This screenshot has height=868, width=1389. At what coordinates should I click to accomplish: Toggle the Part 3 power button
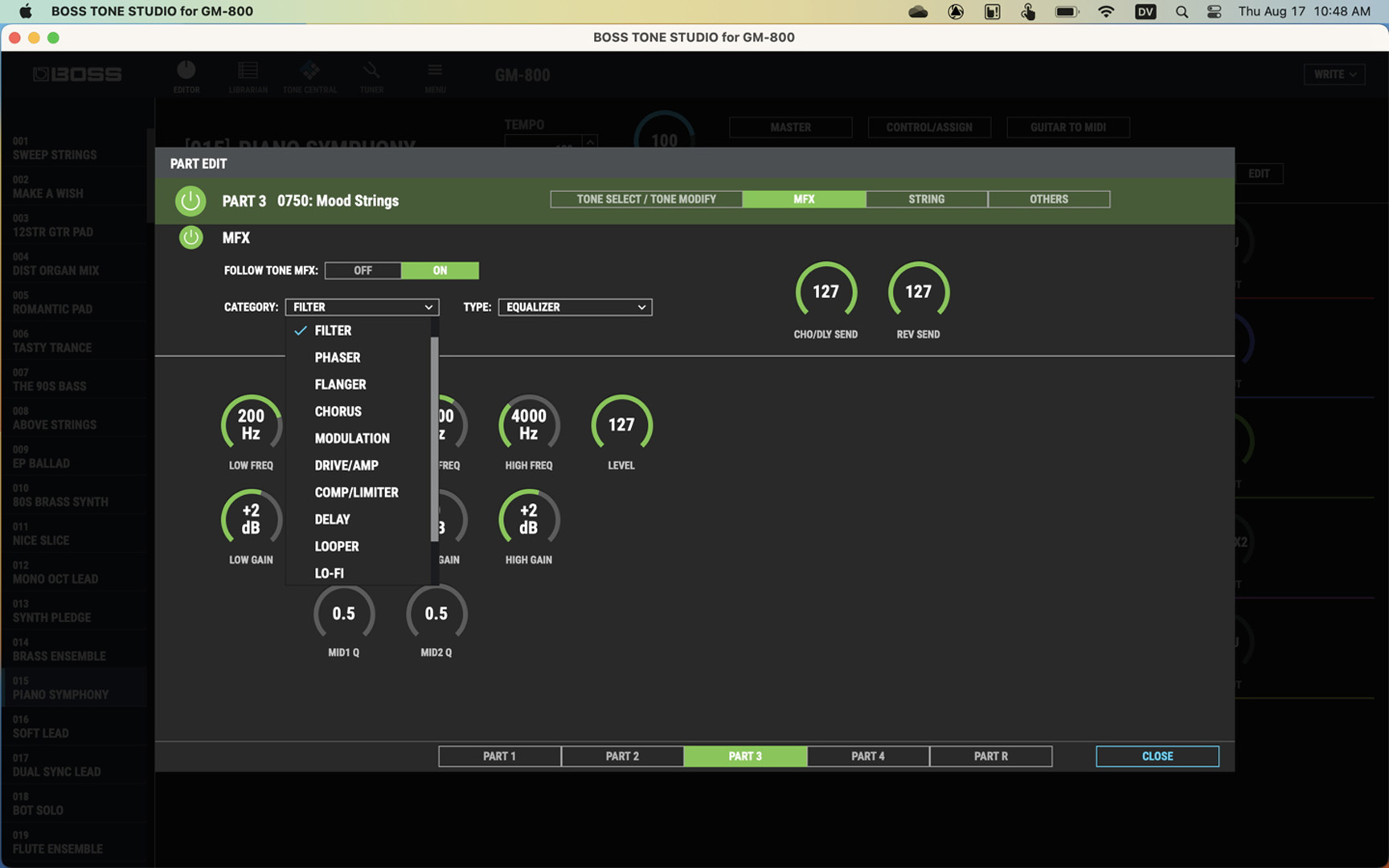pos(191,201)
